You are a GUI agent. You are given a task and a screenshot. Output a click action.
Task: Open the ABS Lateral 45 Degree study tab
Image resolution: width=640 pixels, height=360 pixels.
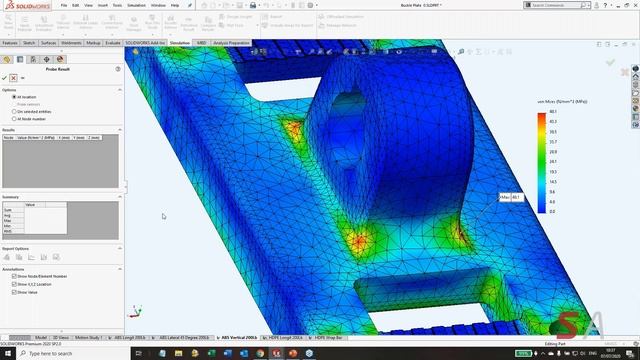click(183, 338)
